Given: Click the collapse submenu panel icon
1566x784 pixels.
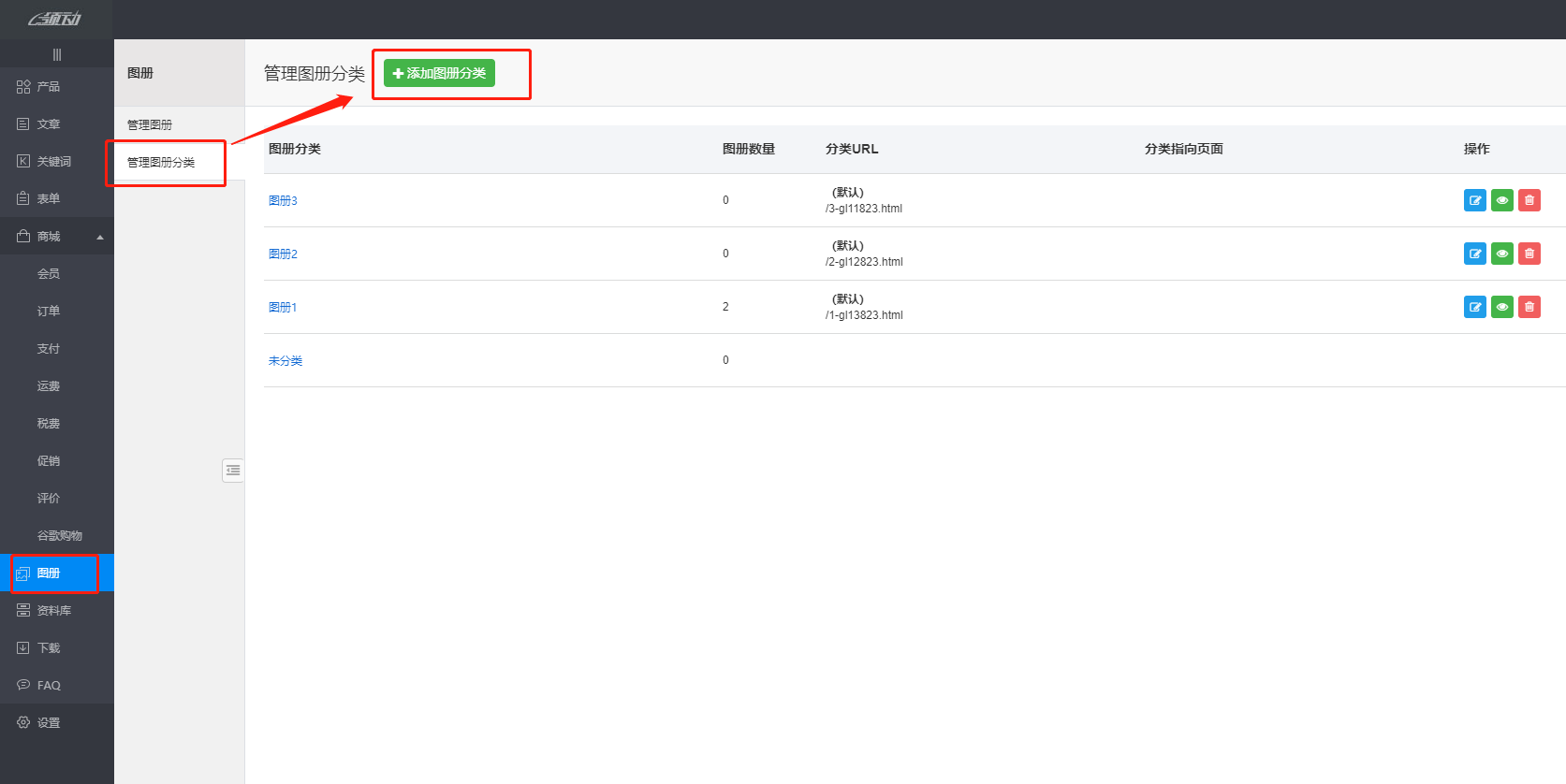Looking at the screenshot, I should 233,470.
